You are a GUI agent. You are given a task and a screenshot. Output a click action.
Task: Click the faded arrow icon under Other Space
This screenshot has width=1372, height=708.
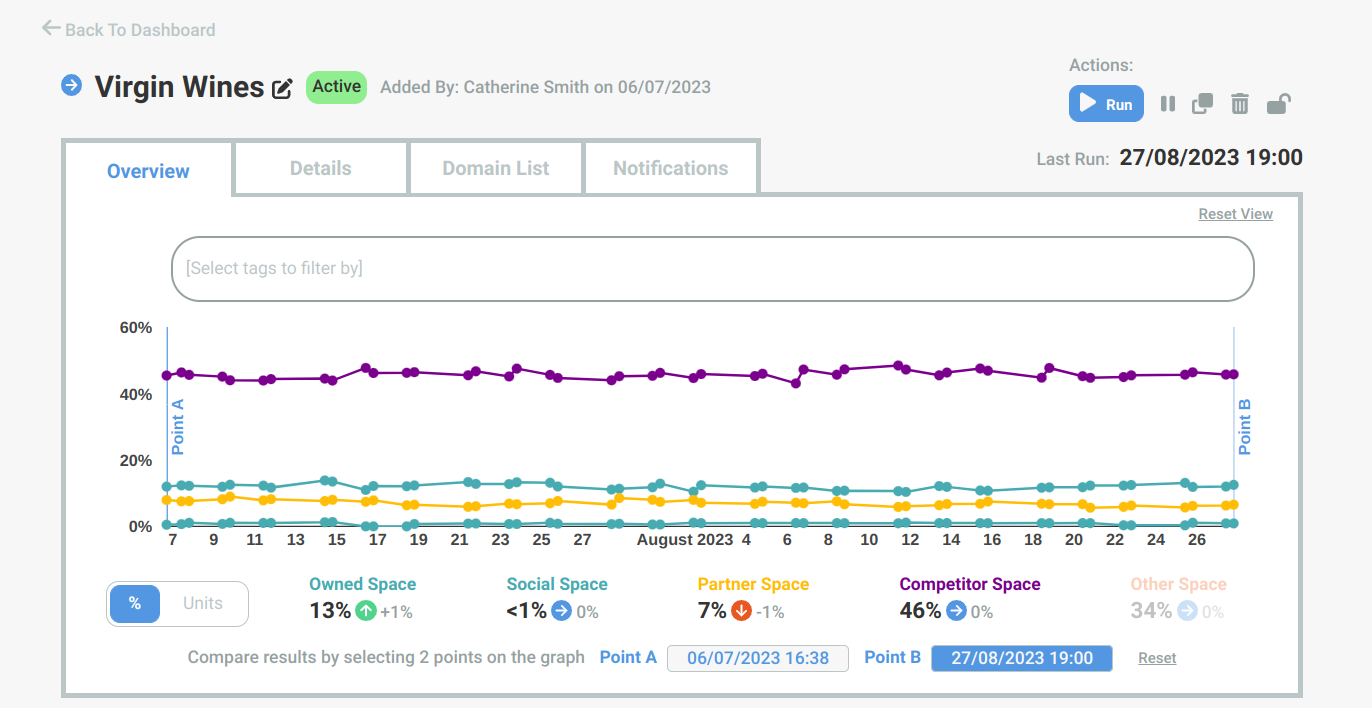1187,610
